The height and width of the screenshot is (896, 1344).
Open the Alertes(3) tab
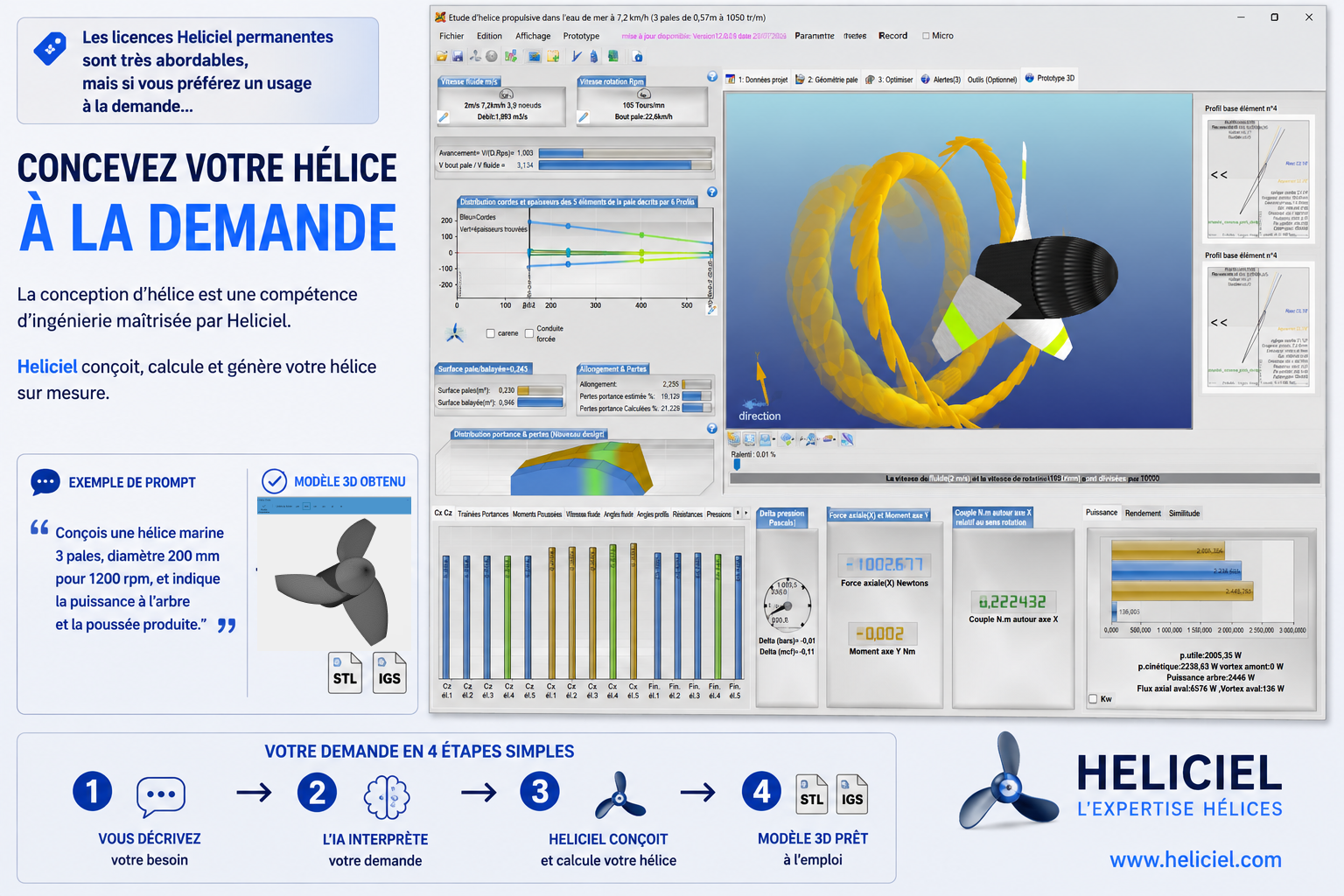pyautogui.click(x=941, y=80)
